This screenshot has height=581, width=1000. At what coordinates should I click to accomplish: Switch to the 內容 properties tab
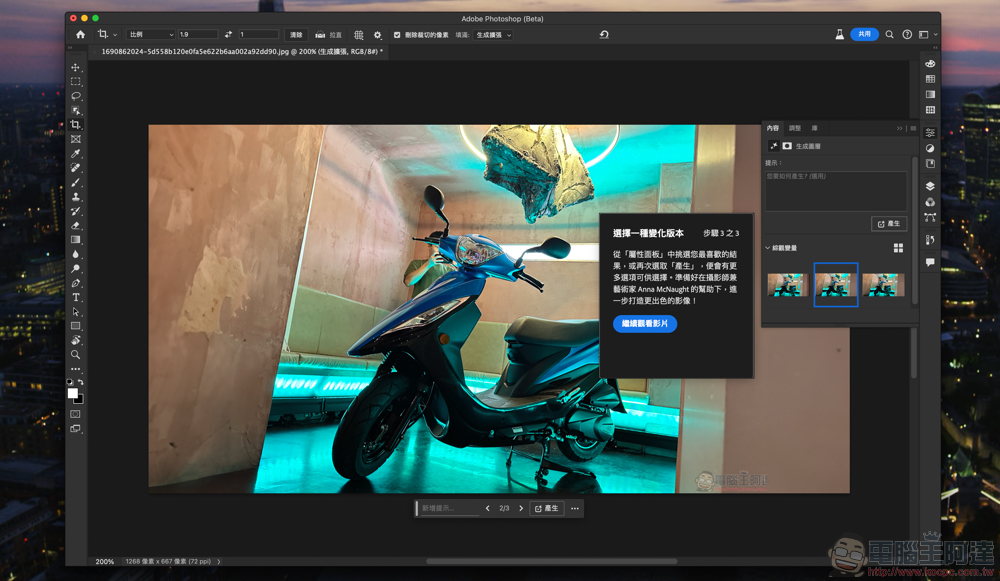click(x=773, y=128)
